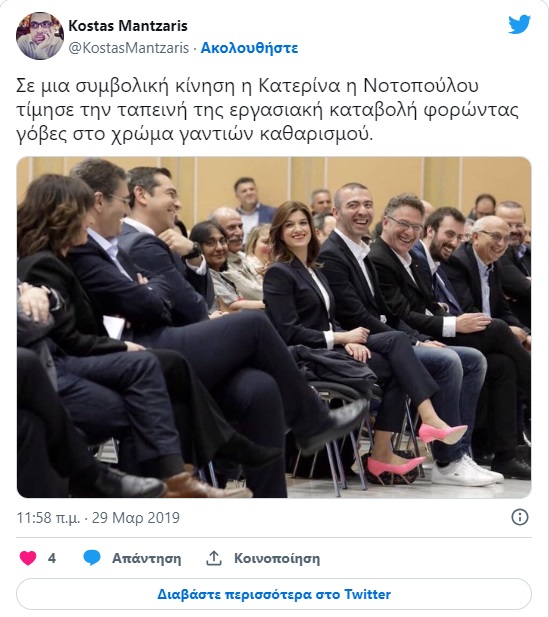Click the brown leather shoe in photo
The image size is (549, 617).
207,486
